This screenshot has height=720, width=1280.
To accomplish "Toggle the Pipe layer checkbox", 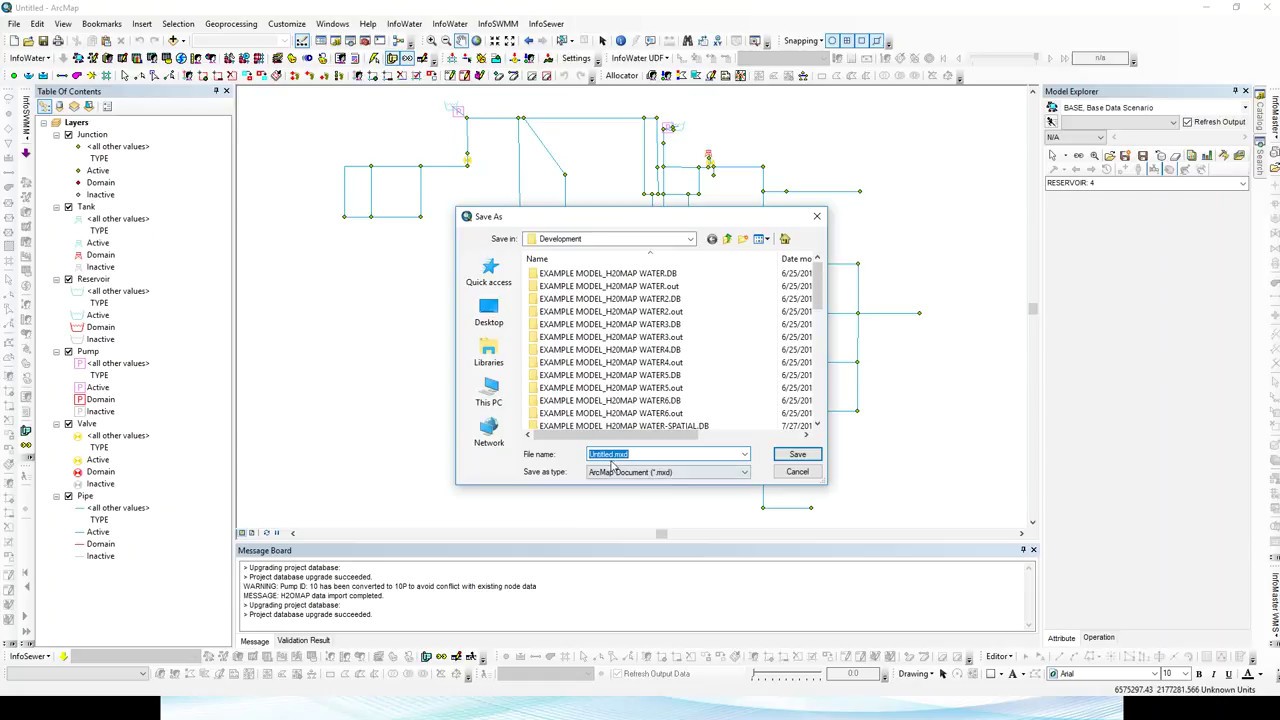I will point(68,496).
